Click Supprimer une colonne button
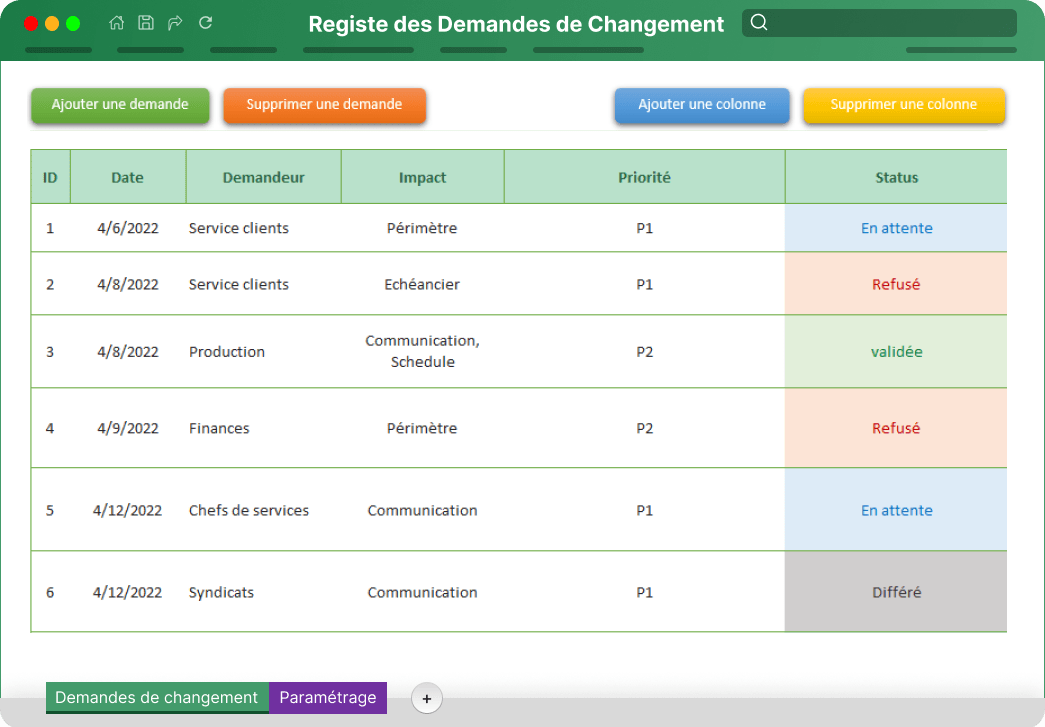The width and height of the screenshot is (1045, 727). pos(904,105)
